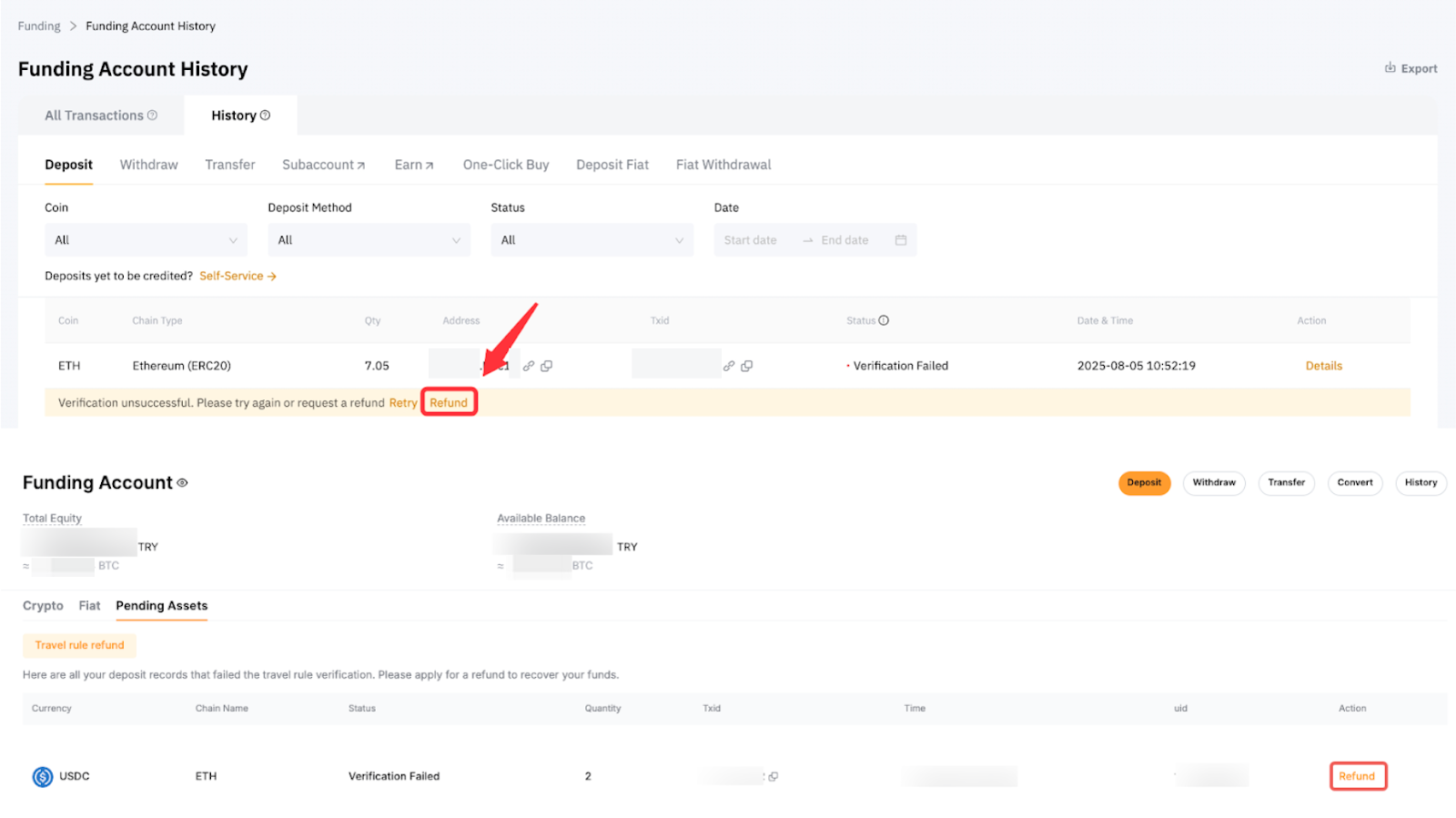Click the info icon next to History tab
This screenshot has height=818, width=1456.
(x=265, y=116)
